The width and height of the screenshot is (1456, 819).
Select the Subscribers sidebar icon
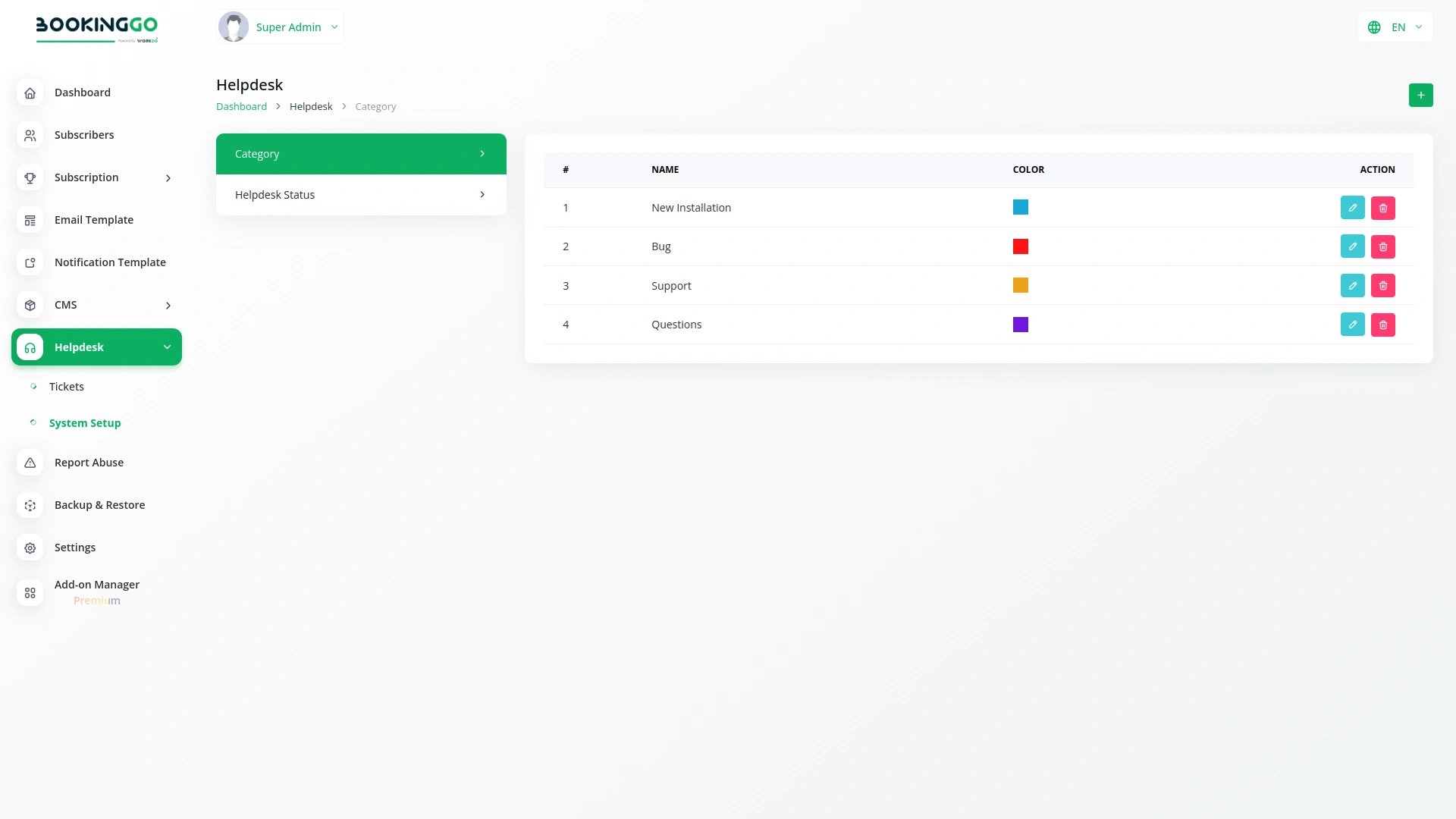pos(30,135)
